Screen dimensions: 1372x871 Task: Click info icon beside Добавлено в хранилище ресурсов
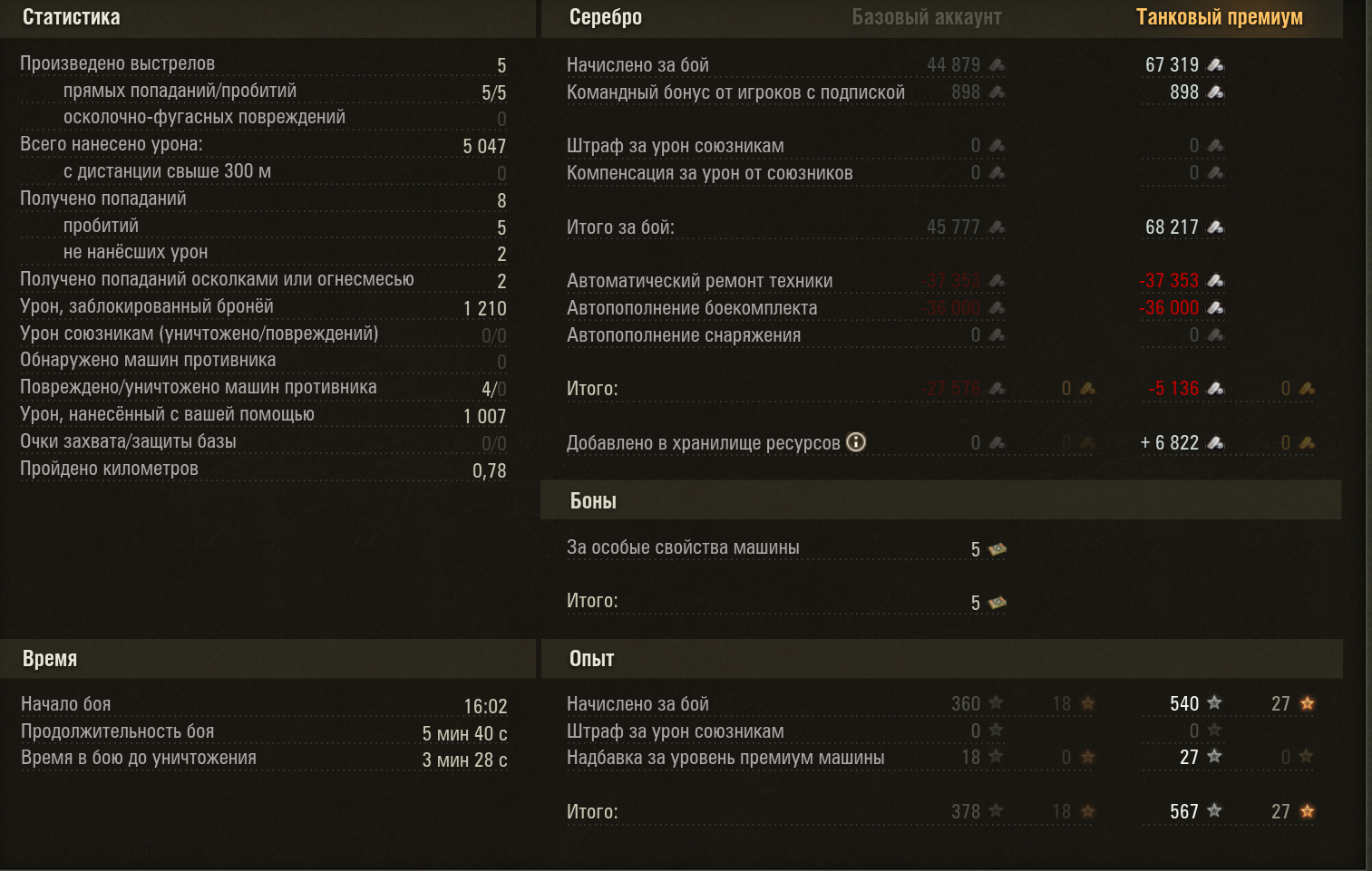point(856,442)
